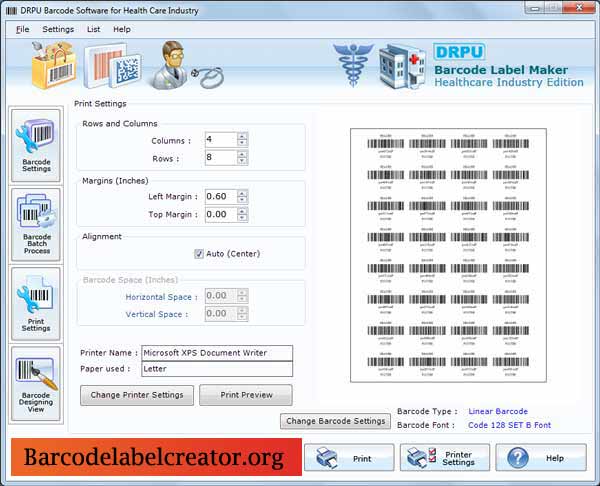The image size is (600, 486).
Task: Click the Printer Name field
Action: click(217, 353)
